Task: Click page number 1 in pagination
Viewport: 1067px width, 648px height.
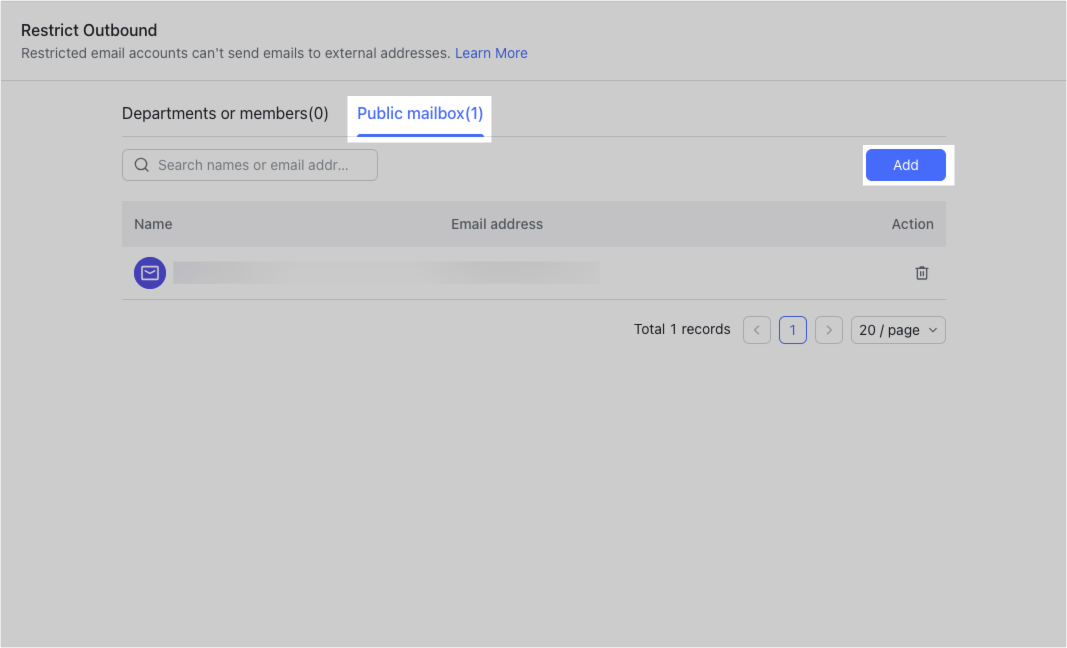Action: pyautogui.click(x=792, y=329)
